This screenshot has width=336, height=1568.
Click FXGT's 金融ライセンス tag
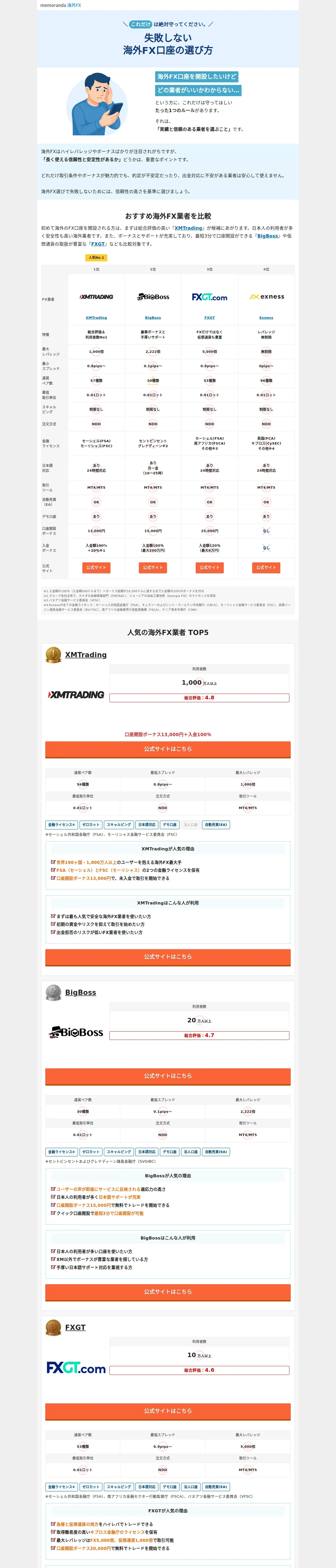(61, 1486)
